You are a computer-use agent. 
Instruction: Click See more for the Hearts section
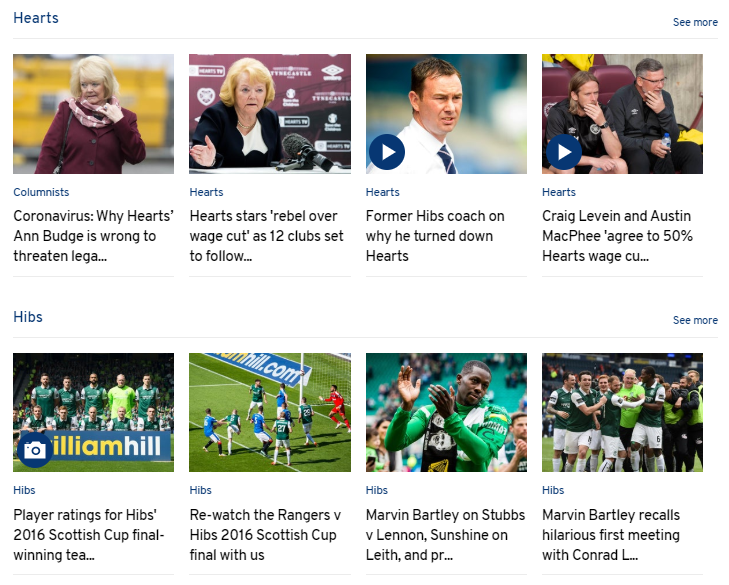pyautogui.click(x=695, y=22)
